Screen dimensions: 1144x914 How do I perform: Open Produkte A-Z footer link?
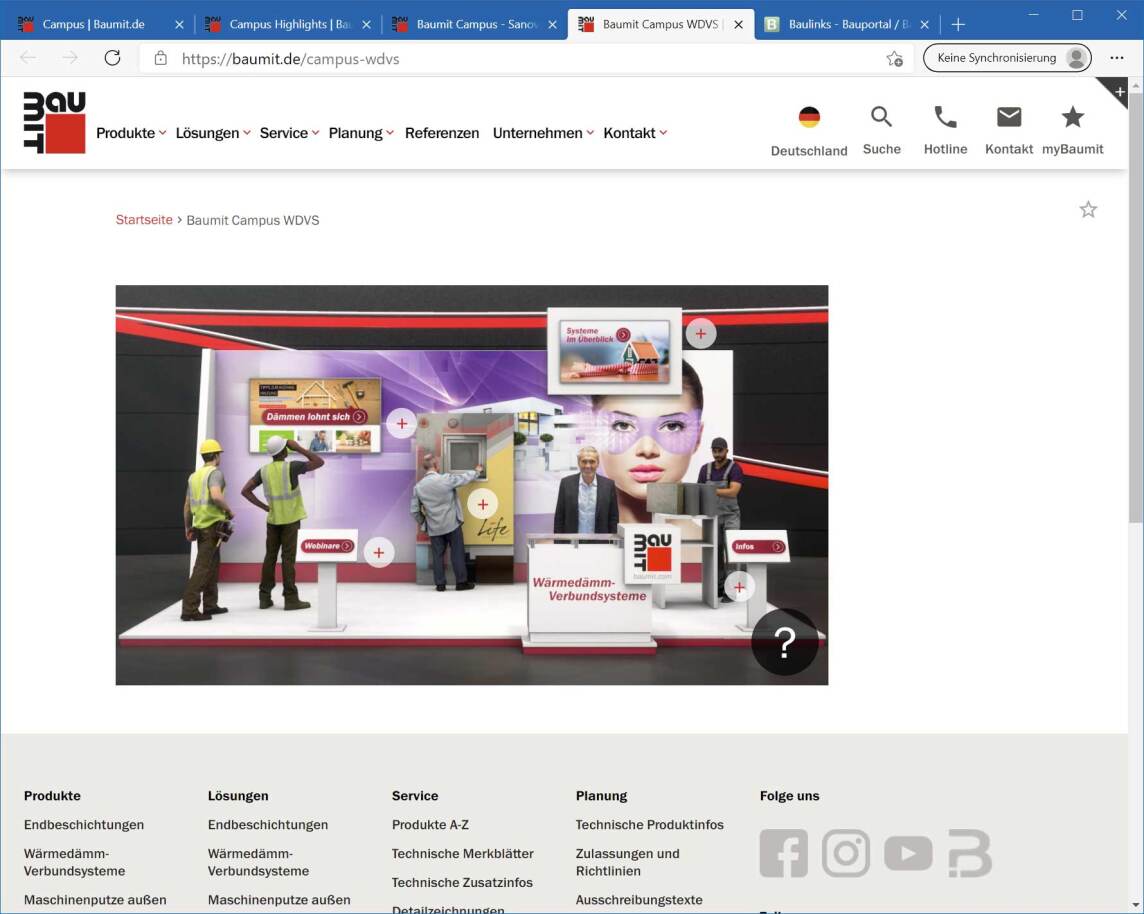(x=430, y=824)
